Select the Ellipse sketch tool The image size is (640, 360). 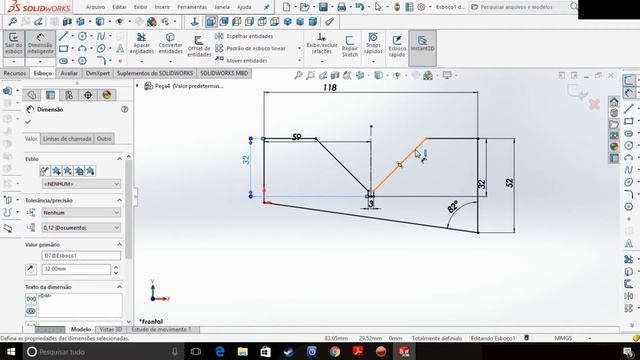tap(101, 49)
